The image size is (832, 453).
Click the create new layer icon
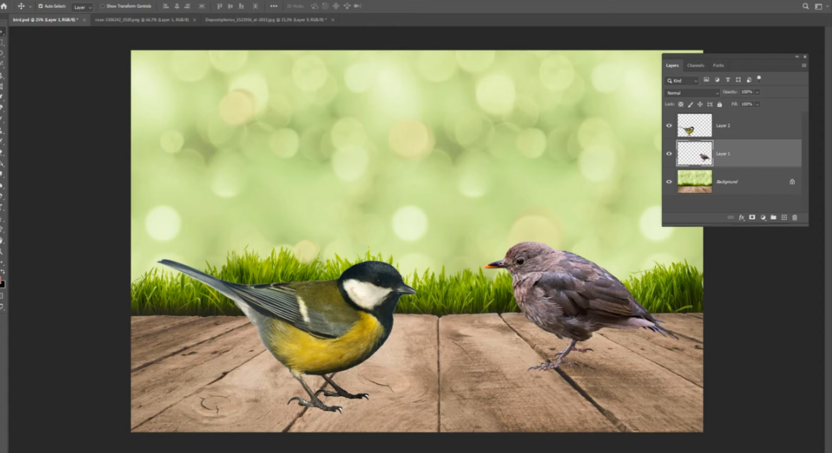pos(784,217)
